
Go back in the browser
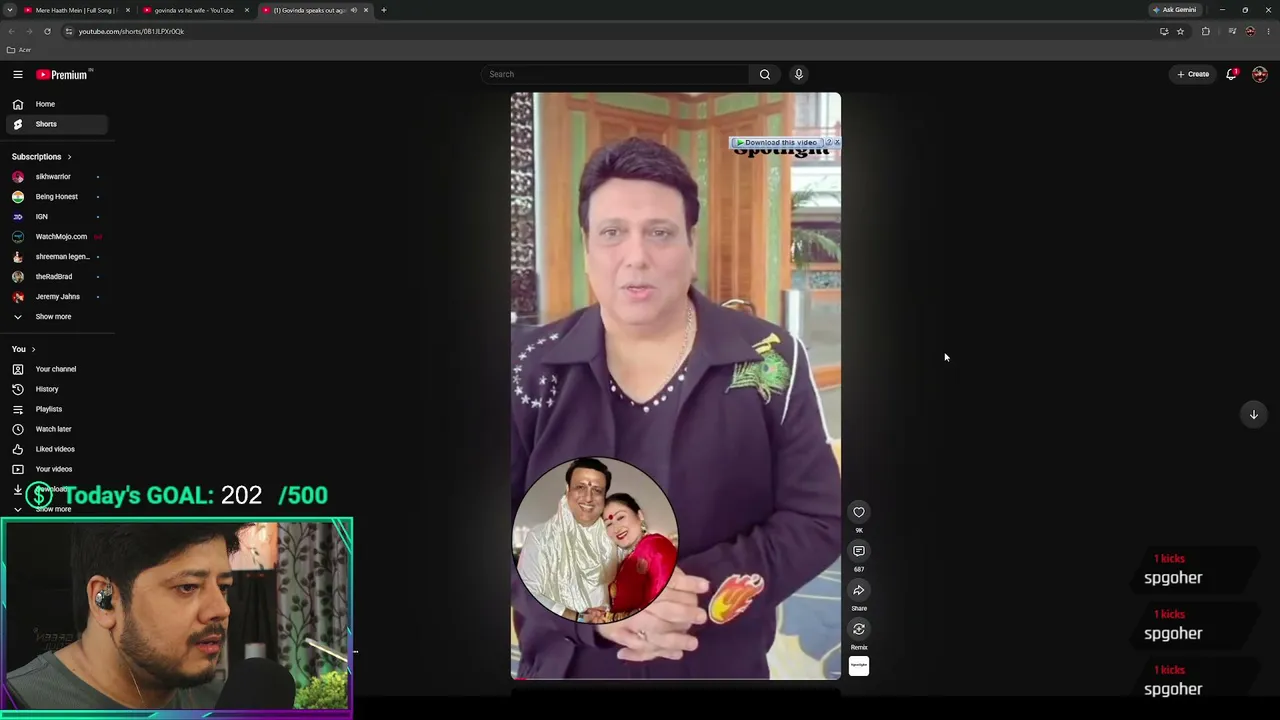pyautogui.click(x=11, y=31)
